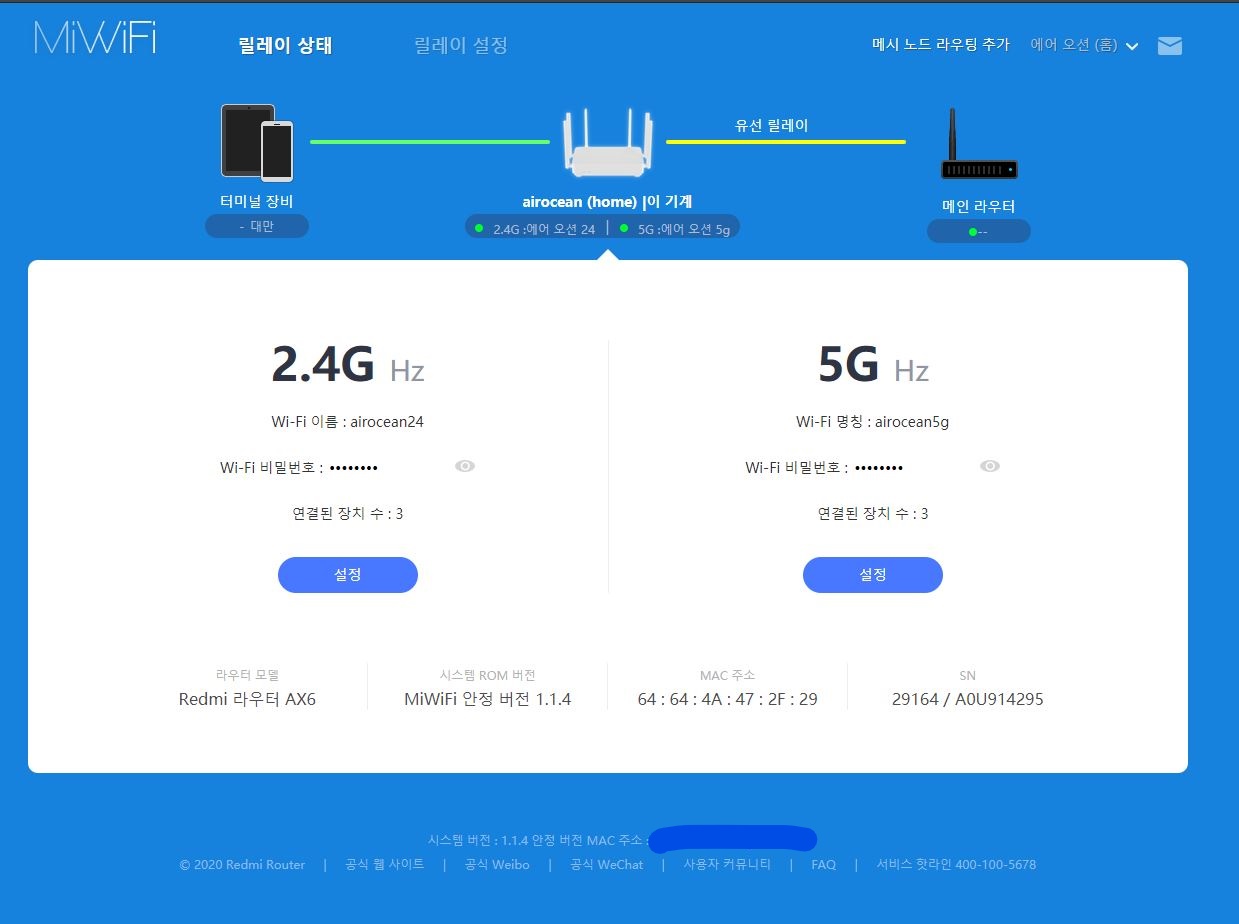Switch to the 릴레이 상태 tab
The height and width of the screenshot is (924, 1239).
click(285, 45)
